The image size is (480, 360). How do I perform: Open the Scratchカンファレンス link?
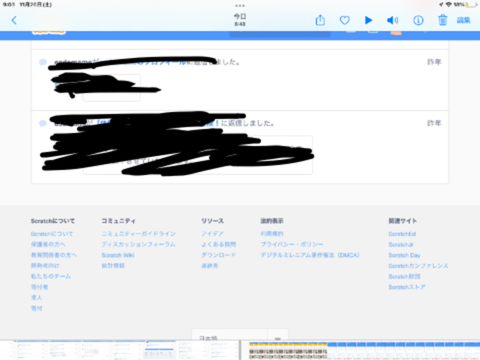(418, 266)
